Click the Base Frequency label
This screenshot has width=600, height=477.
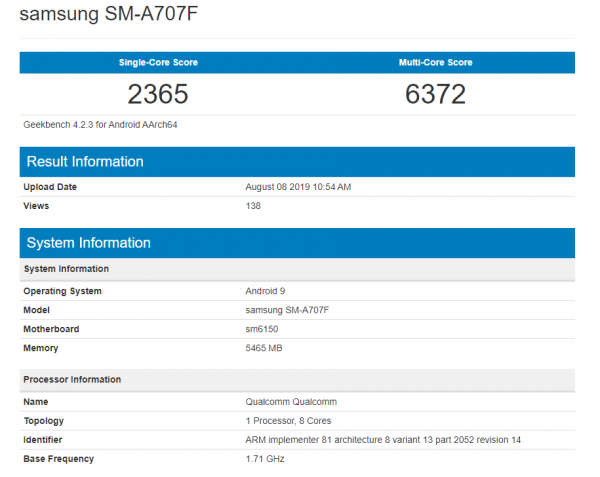tap(59, 459)
